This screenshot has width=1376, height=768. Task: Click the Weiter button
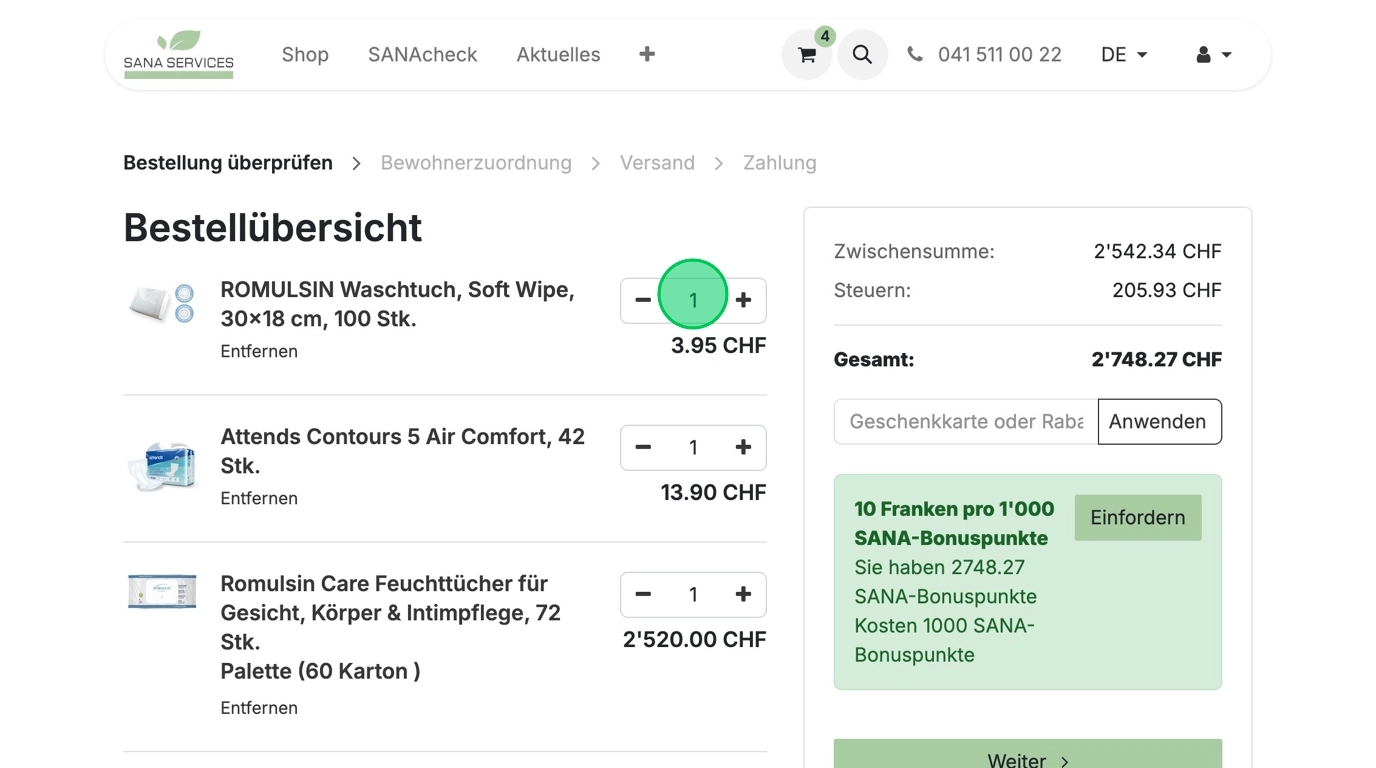tap(1028, 754)
